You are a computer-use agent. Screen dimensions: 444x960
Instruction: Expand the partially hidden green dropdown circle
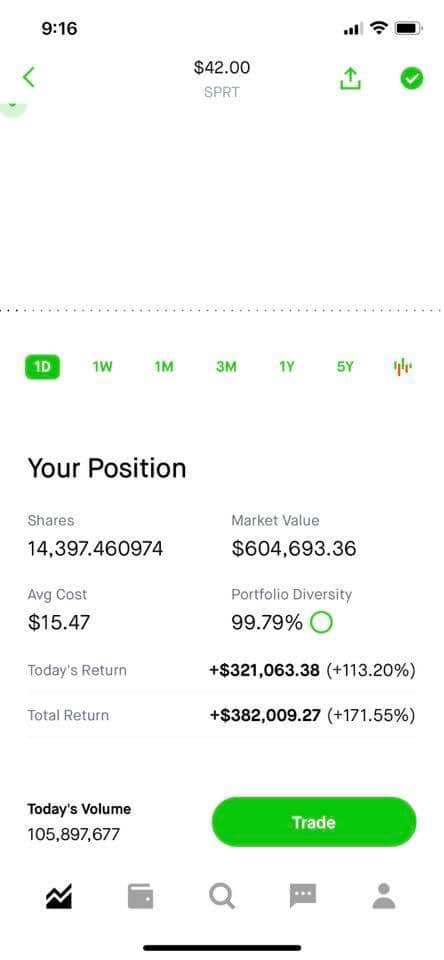pyautogui.click(x=13, y=108)
